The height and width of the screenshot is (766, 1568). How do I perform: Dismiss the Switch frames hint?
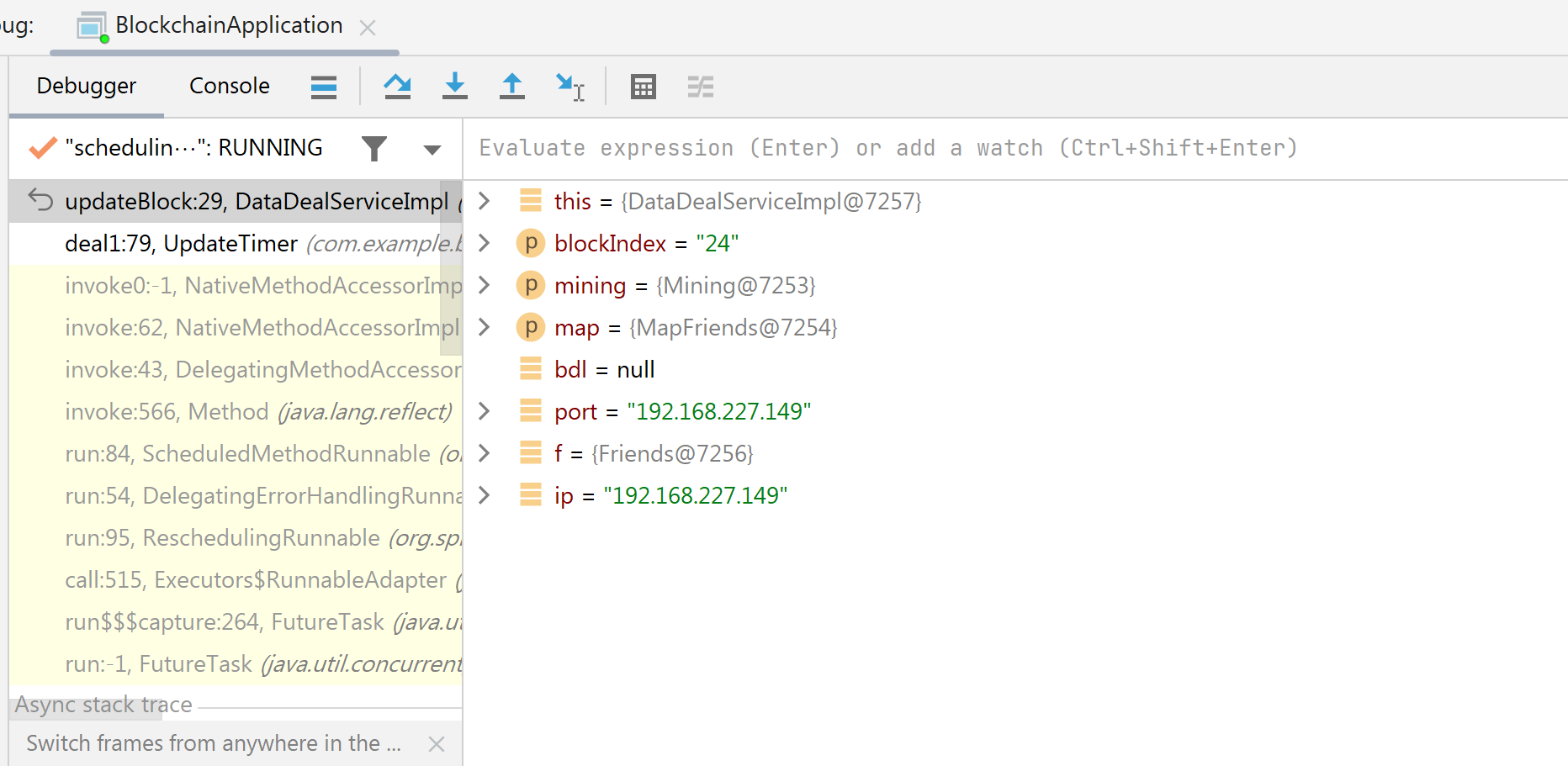point(436,744)
